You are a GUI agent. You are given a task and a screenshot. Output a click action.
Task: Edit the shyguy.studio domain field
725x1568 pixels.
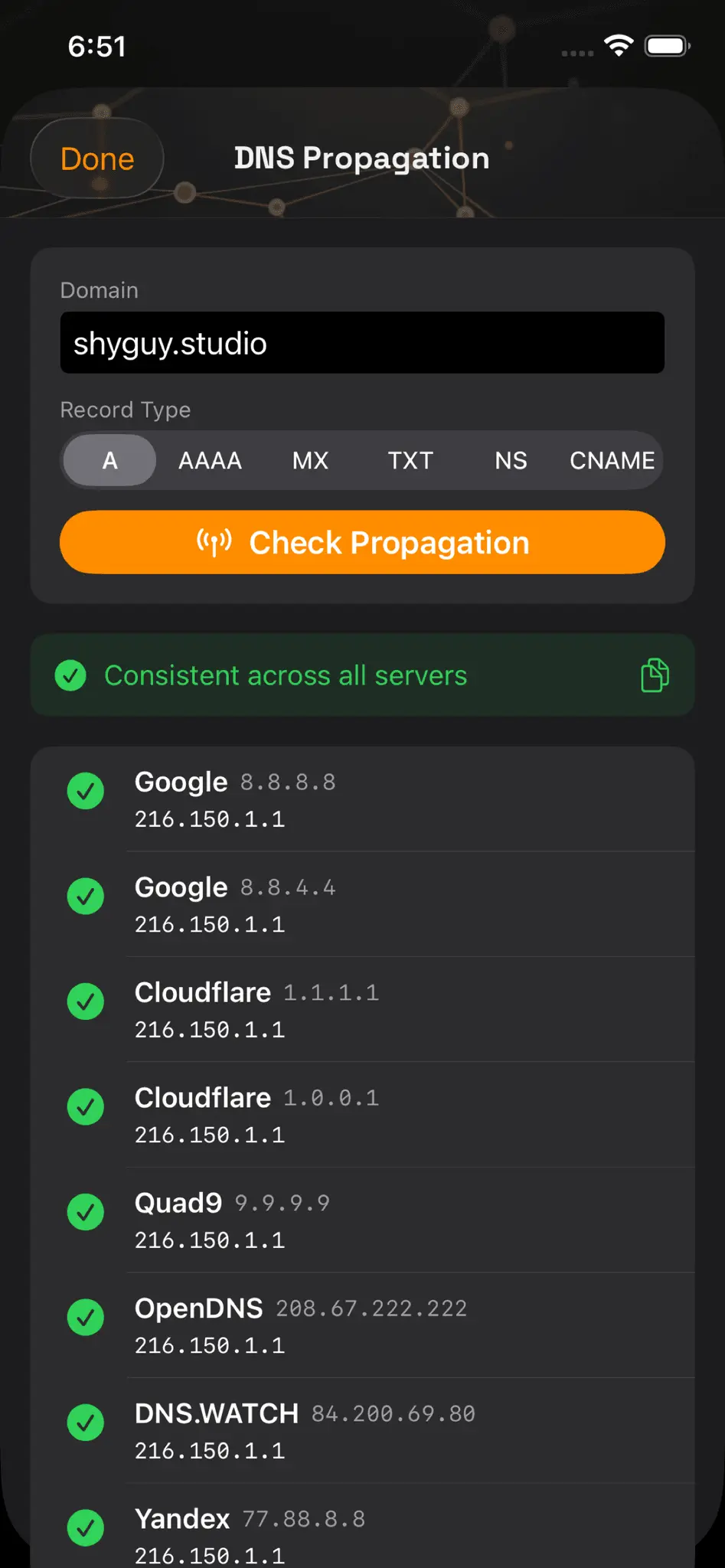(362, 342)
